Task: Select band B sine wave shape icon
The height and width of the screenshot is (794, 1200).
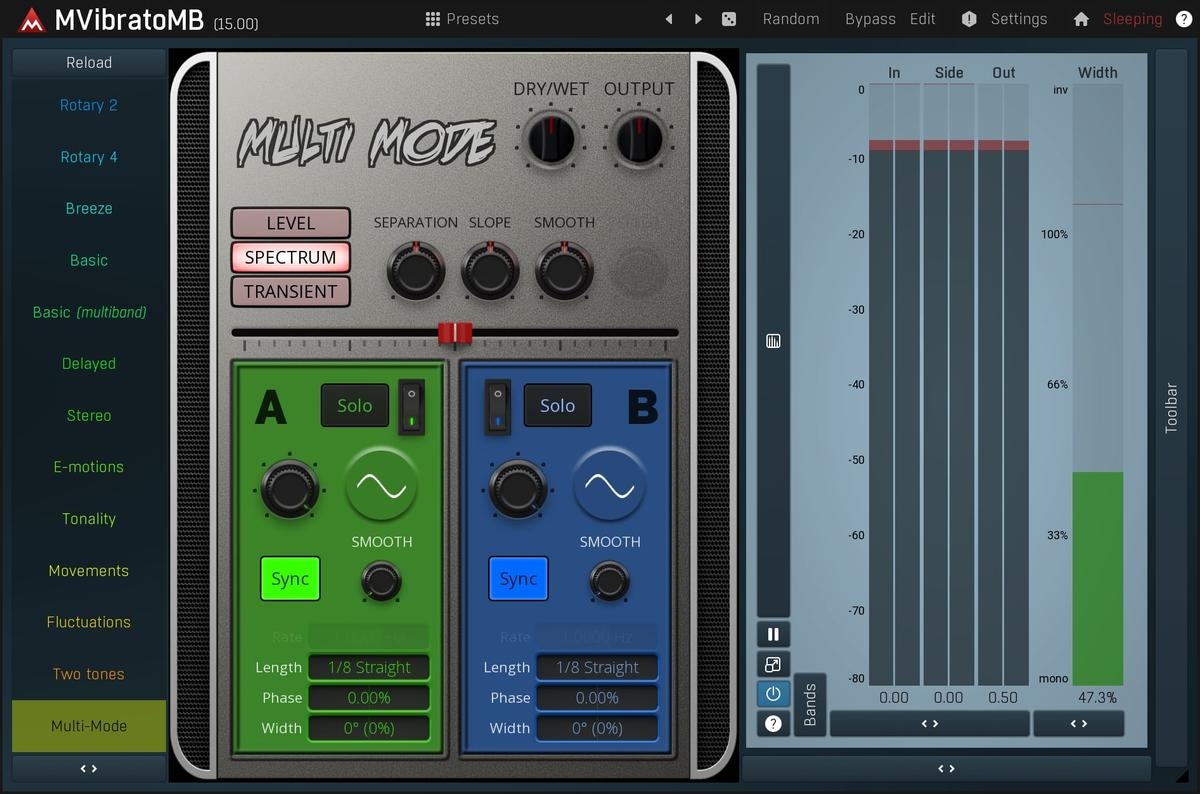Action: [x=609, y=485]
